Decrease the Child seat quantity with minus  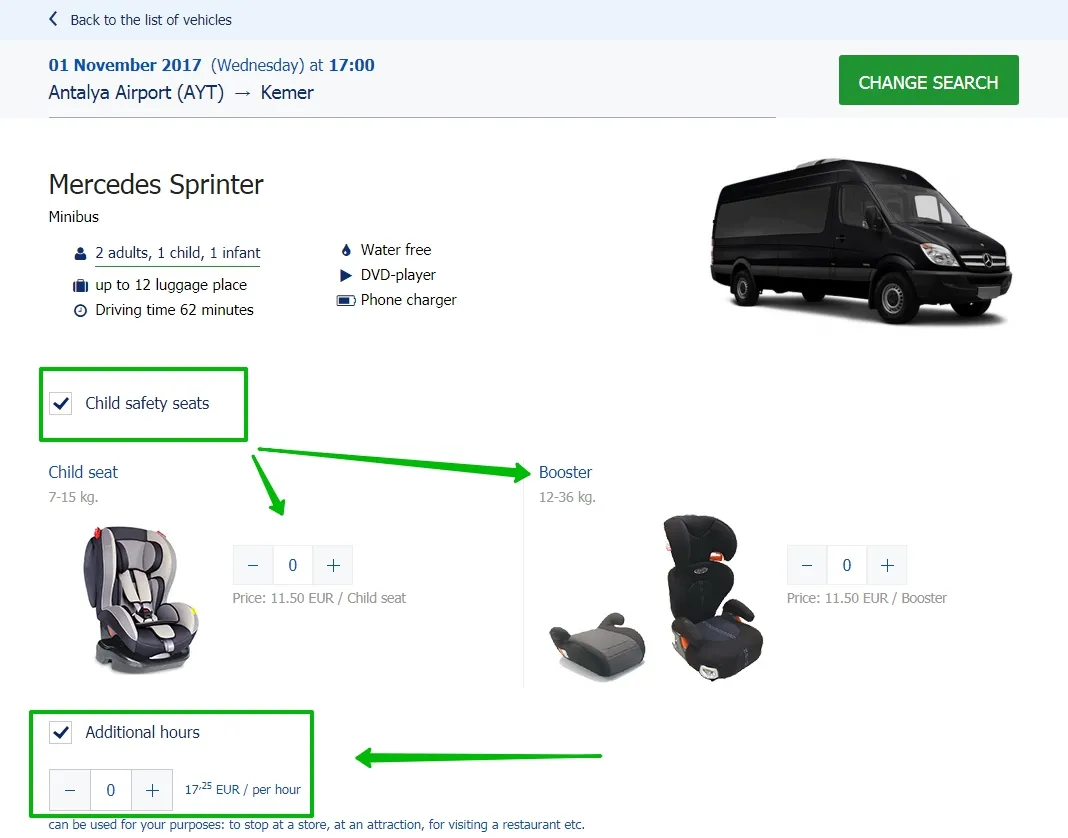[253, 565]
